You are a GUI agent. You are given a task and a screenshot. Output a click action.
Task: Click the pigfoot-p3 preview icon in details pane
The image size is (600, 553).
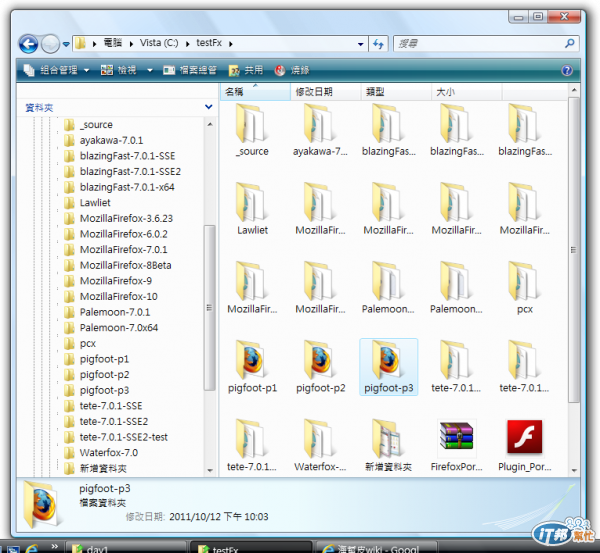[42, 504]
